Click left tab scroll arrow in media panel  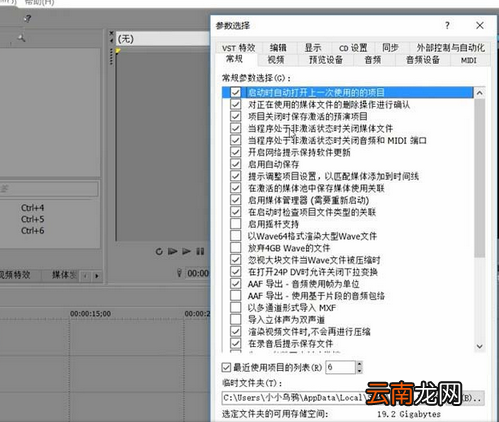click(x=86, y=276)
